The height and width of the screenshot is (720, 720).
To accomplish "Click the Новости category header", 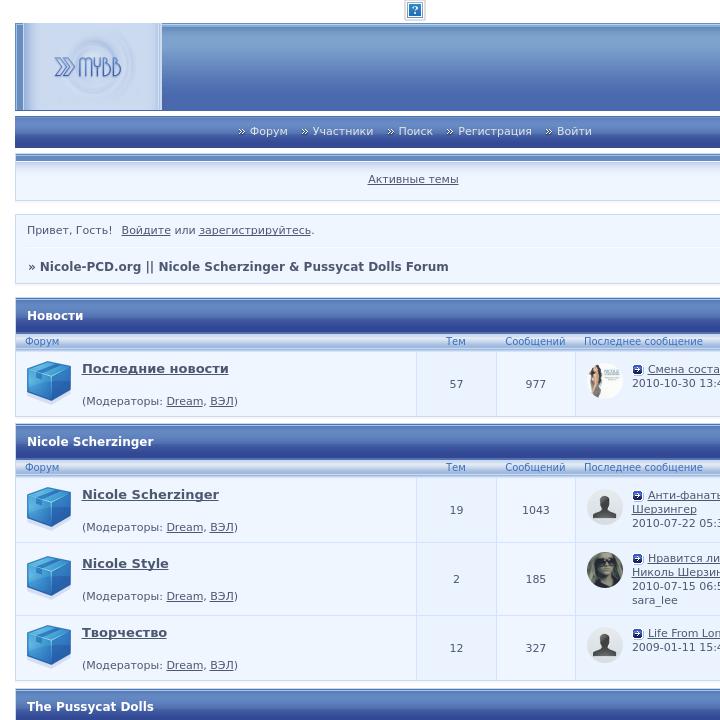I will tap(55, 315).
